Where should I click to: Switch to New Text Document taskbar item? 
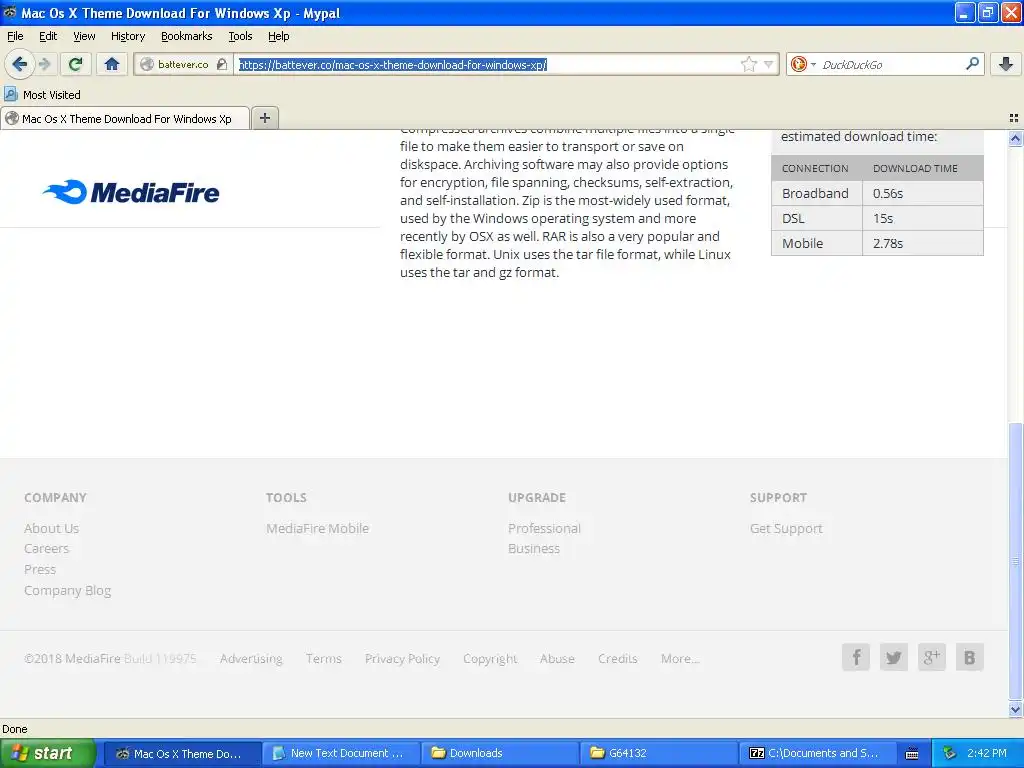[x=340, y=753]
